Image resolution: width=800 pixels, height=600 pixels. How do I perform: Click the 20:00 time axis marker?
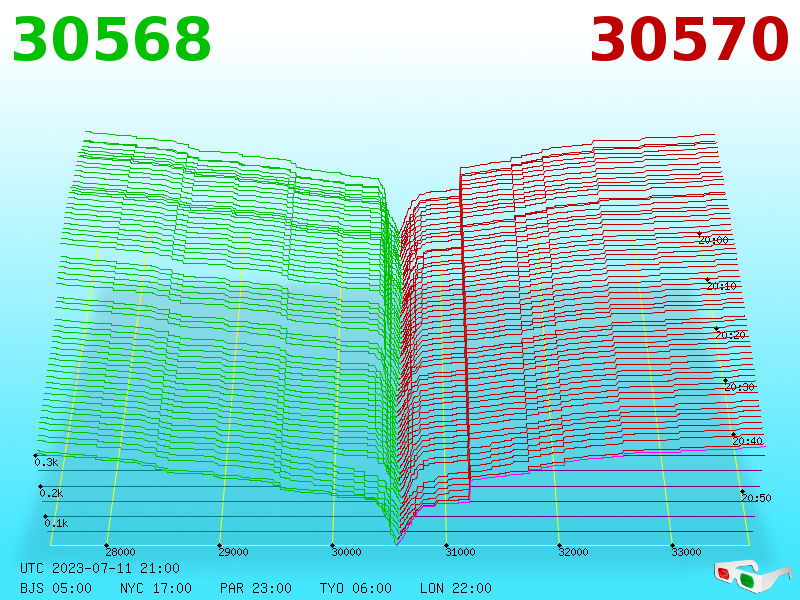click(713, 240)
